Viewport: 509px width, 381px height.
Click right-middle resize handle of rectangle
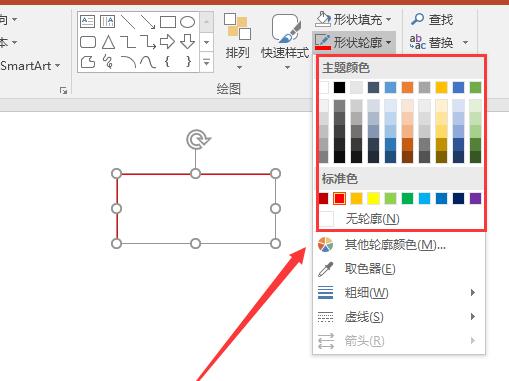(275, 209)
